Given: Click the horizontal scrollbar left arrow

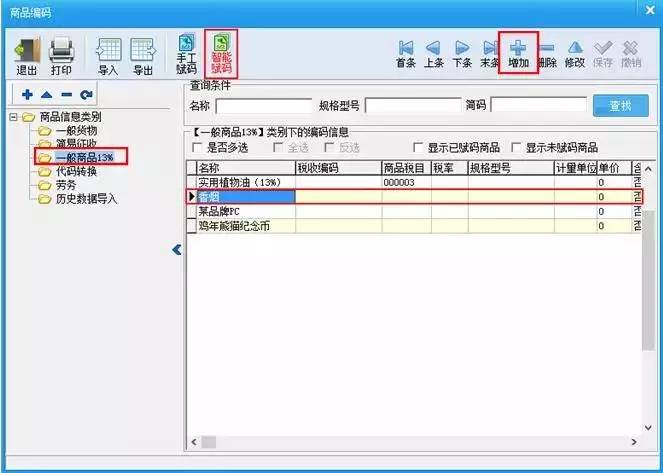Looking at the screenshot, I should (x=194, y=442).
